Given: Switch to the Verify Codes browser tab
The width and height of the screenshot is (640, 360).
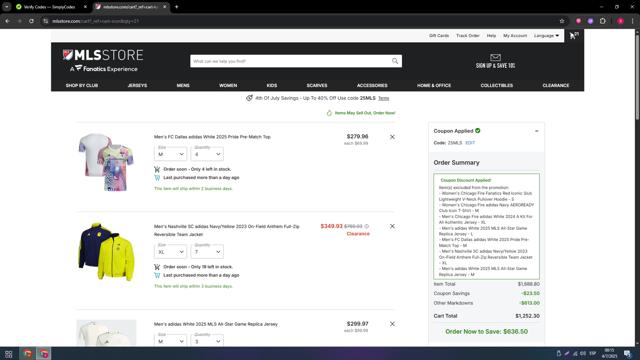Looking at the screenshot, I should (49, 7).
